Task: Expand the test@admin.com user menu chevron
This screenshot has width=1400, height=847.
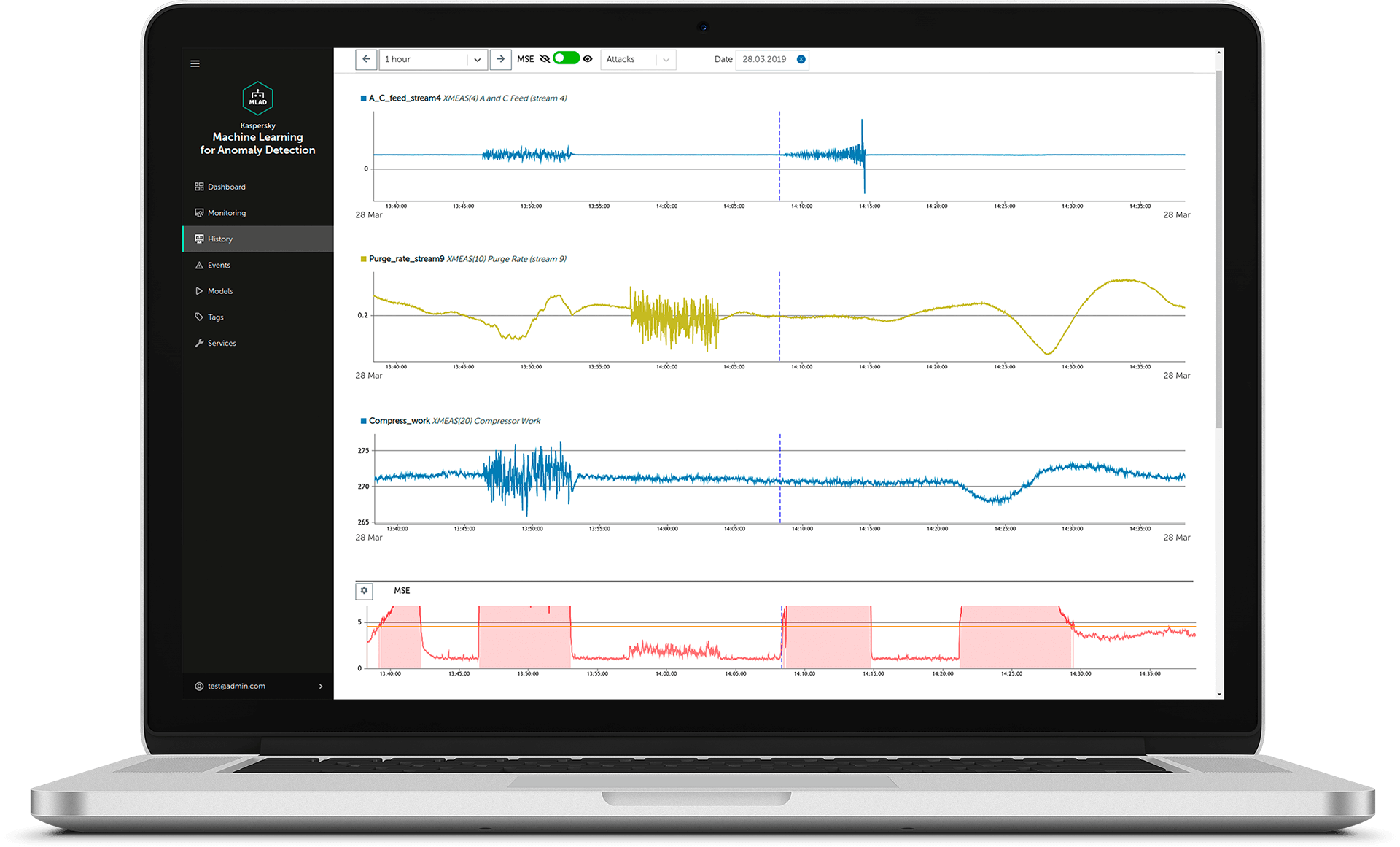Action: click(321, 686)
